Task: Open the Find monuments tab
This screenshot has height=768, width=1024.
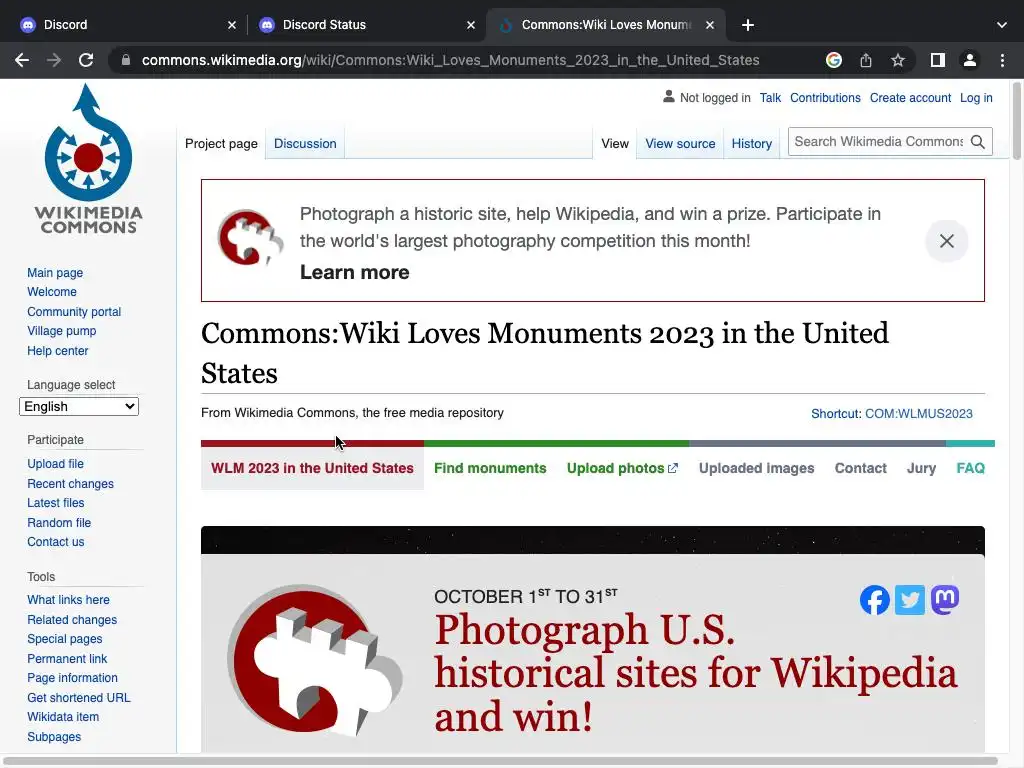Action: pos(490,468)
